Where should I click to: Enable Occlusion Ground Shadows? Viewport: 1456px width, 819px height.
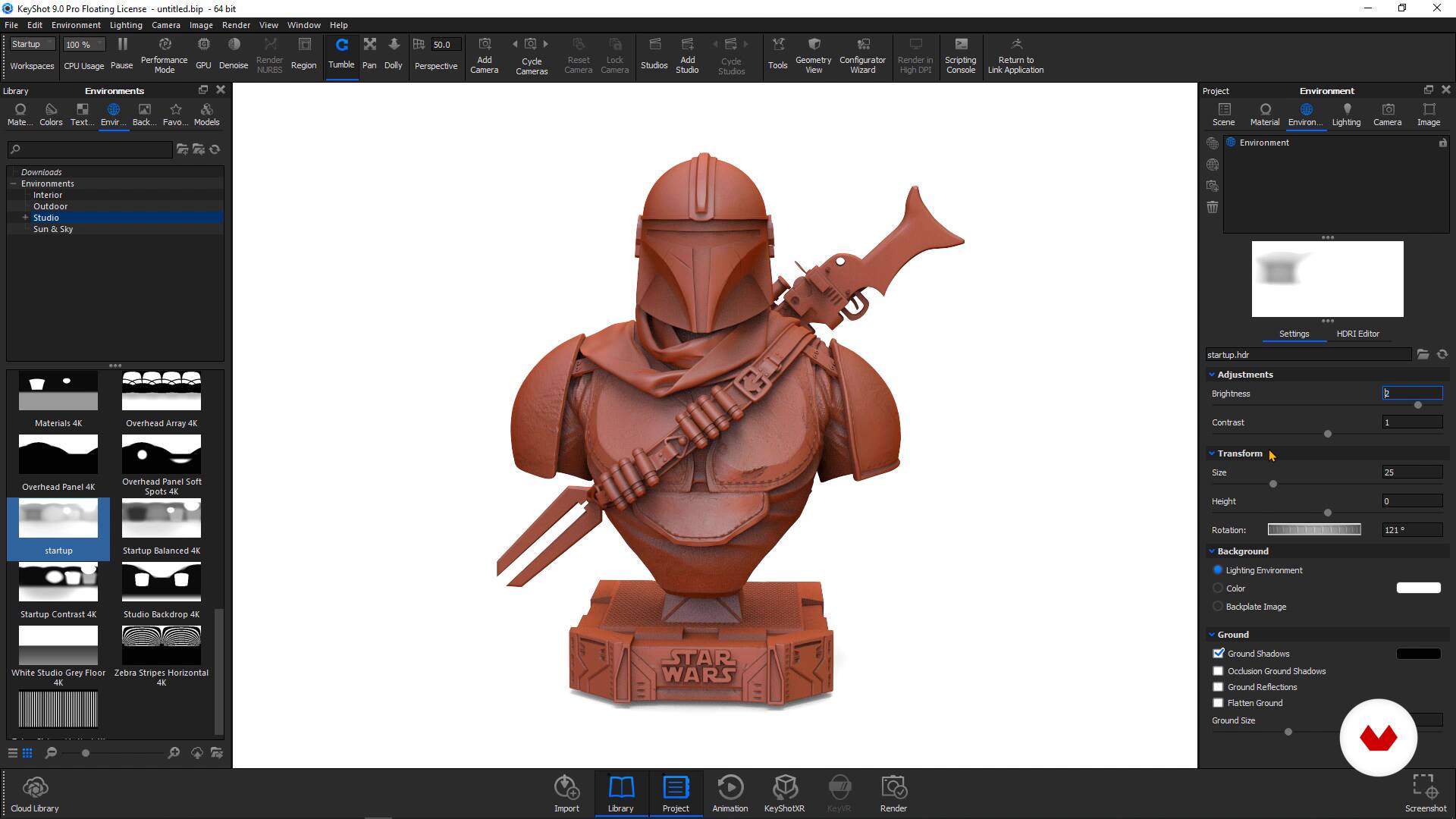(x=1219, y=671)
